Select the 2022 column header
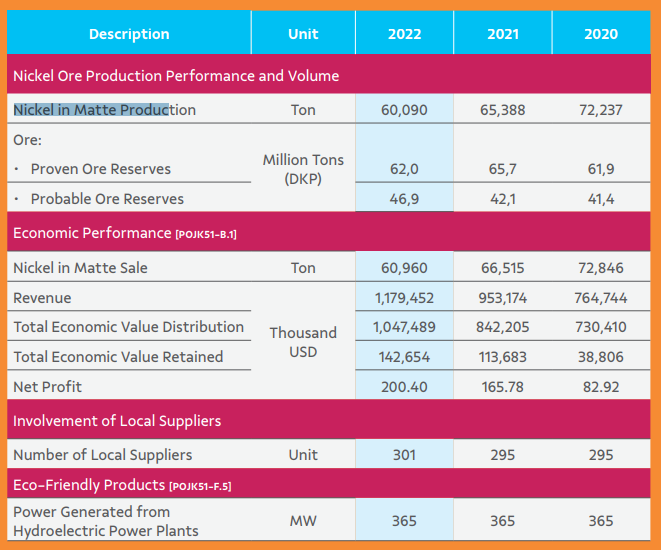Screen dimensions: 661x550 (x=404, y=34)
